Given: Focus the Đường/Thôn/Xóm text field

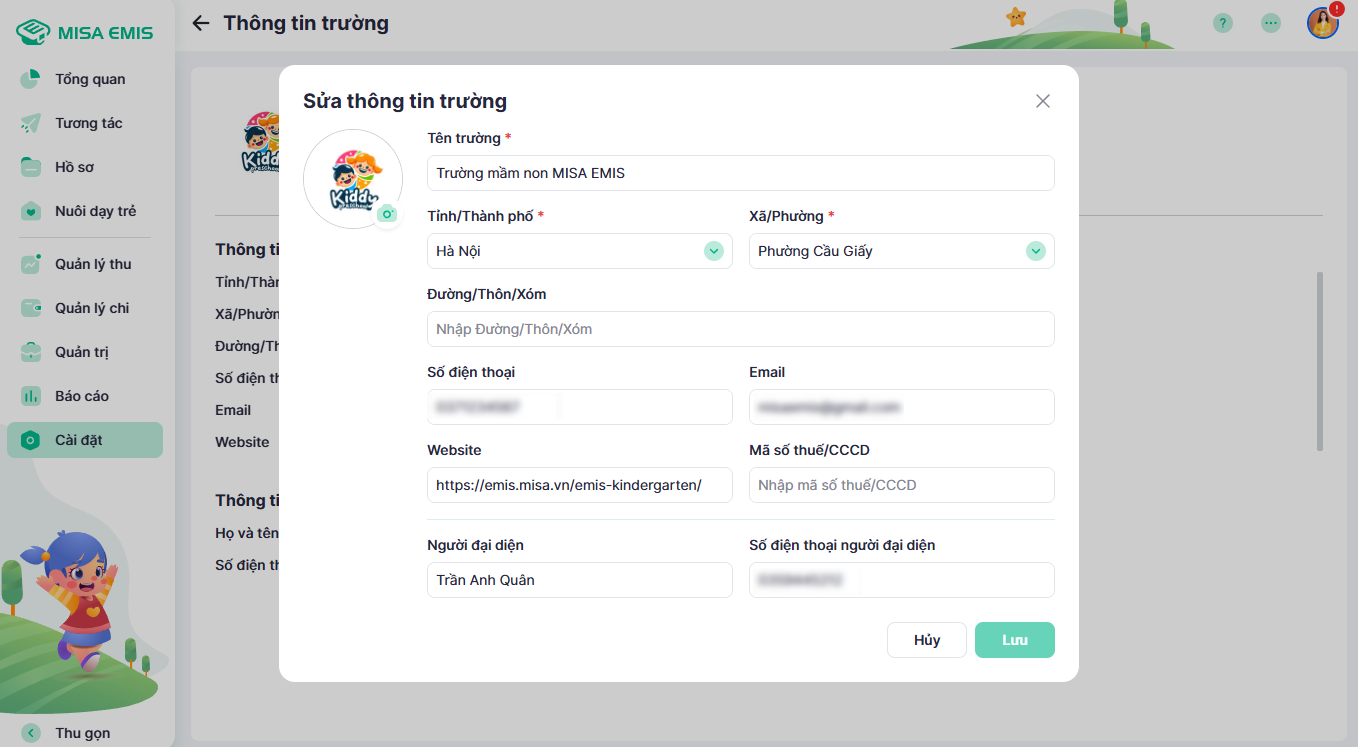Looking at the screenshot, I should pos(740,329).
